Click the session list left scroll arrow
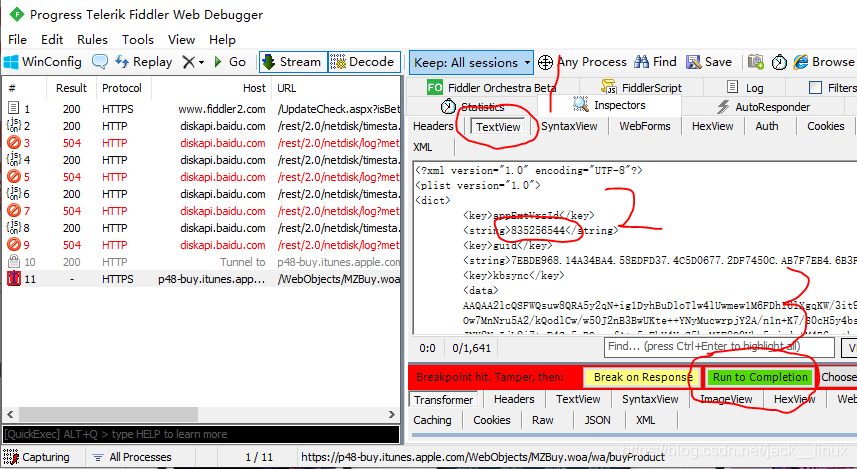 (10, 414)
